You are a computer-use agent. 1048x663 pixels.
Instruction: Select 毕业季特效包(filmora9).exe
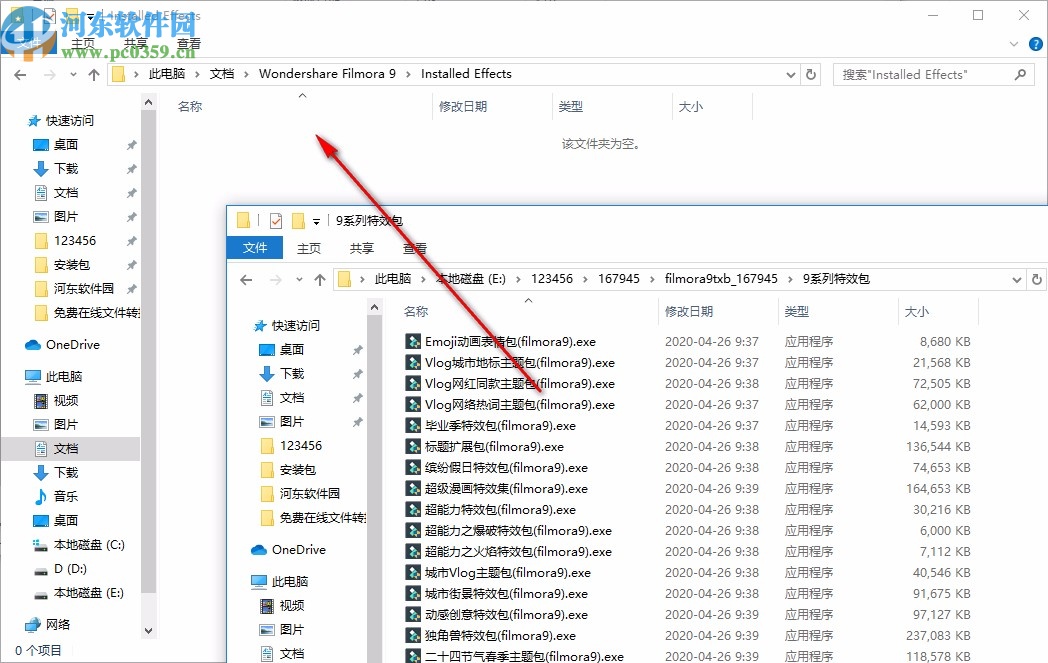click(x=490, y=426)
